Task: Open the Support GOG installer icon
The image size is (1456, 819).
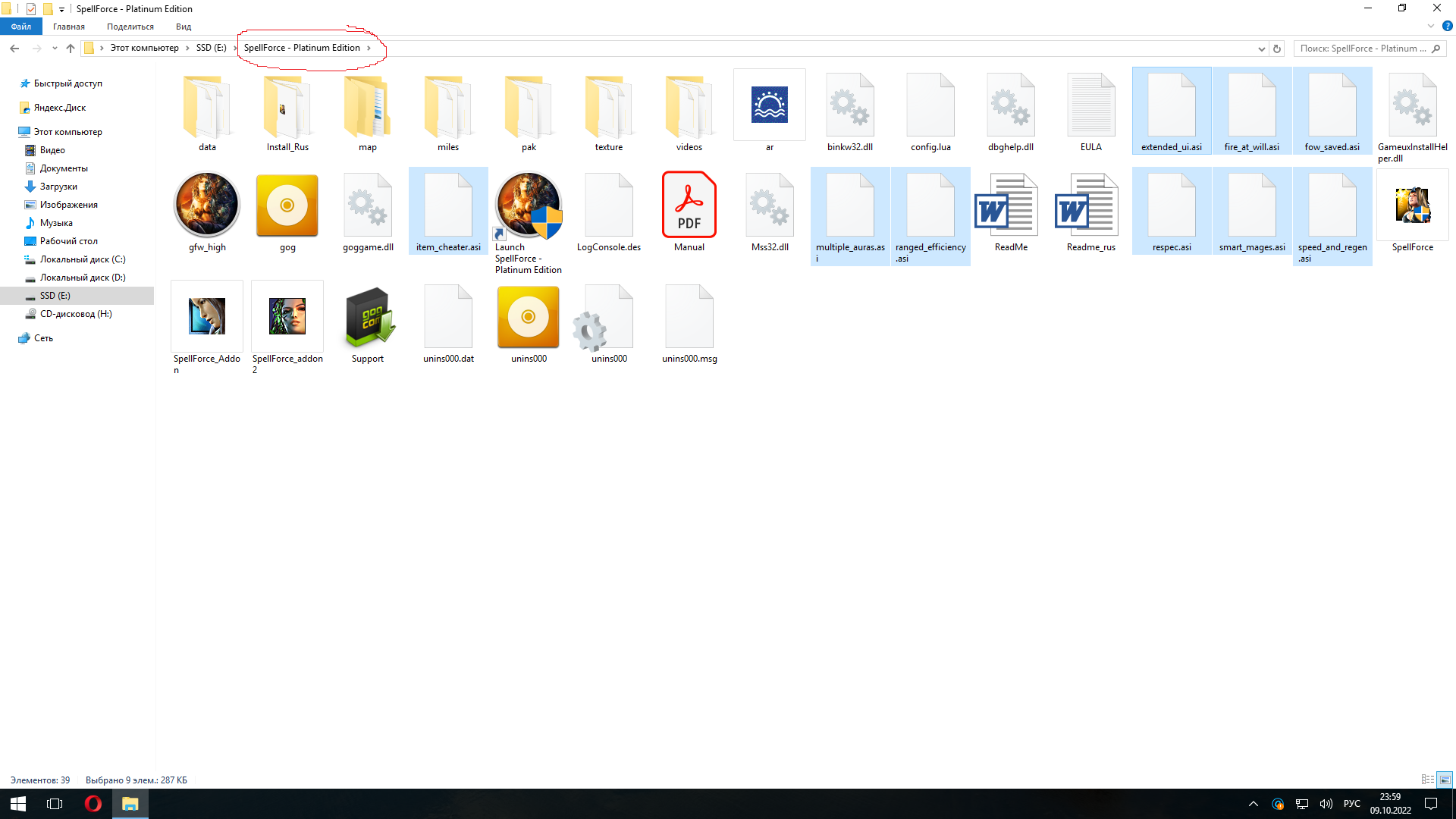Action: coord(368,317)
